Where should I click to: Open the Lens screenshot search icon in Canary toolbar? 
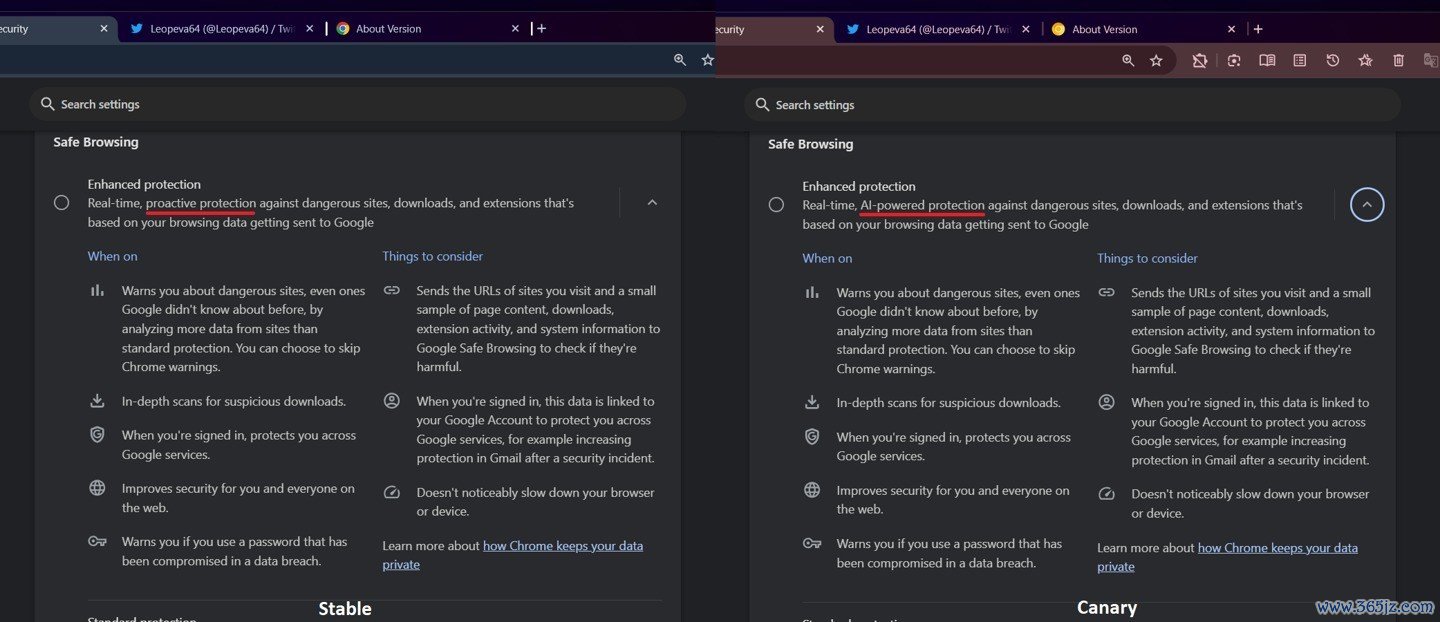(x=1234, y=61)
